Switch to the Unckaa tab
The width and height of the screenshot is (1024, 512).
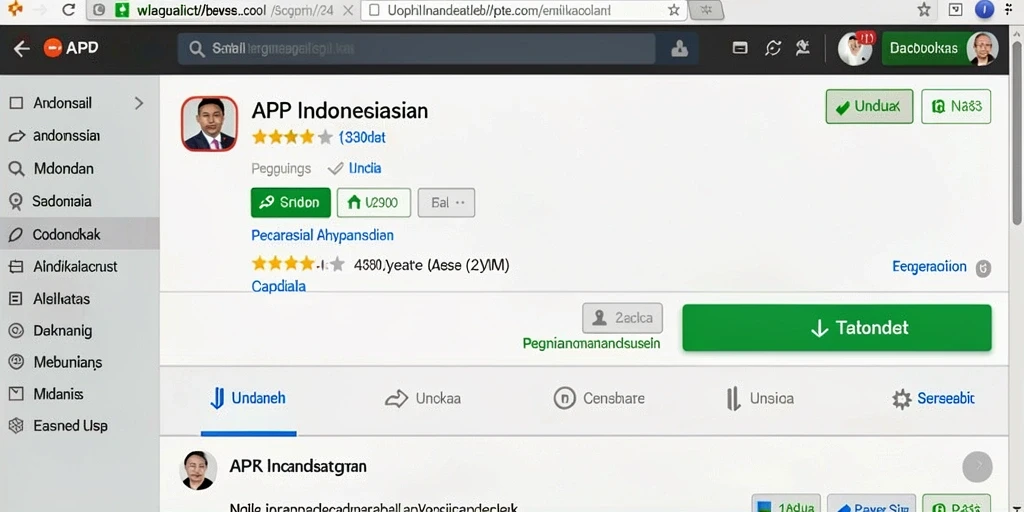coord(423,398)
